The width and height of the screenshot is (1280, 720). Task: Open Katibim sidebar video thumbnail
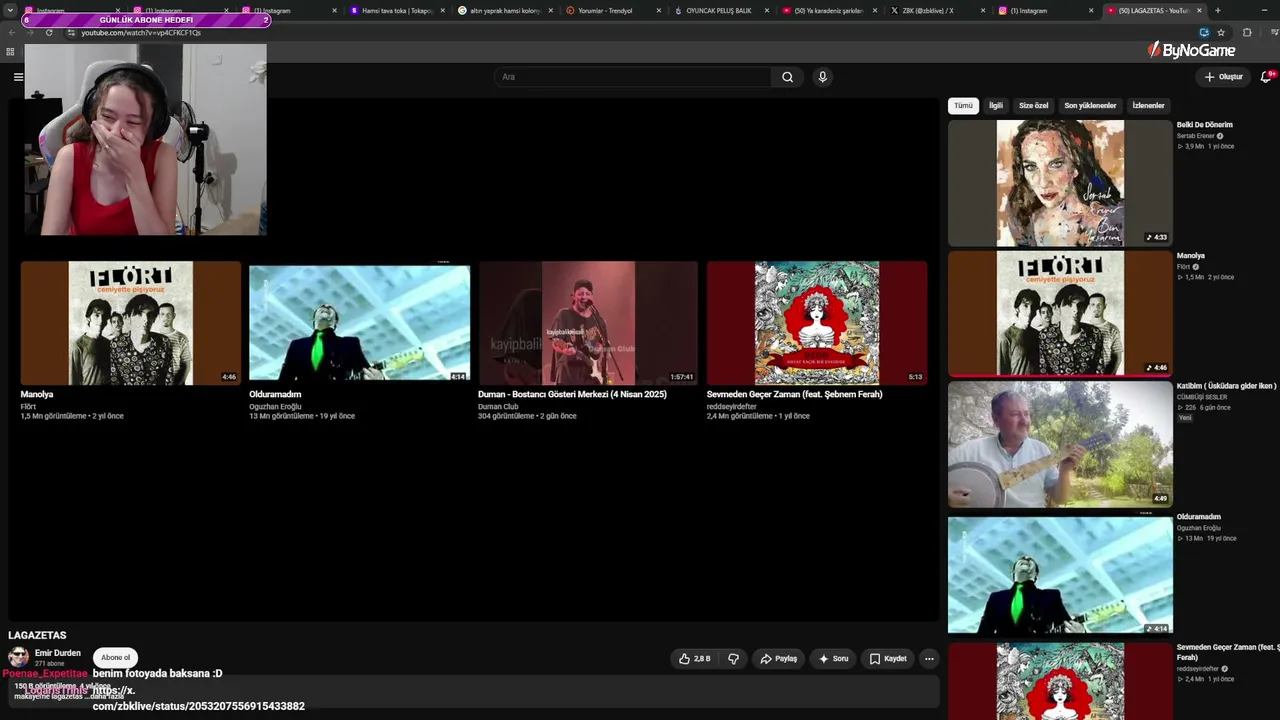click(x=1060, y=444)
